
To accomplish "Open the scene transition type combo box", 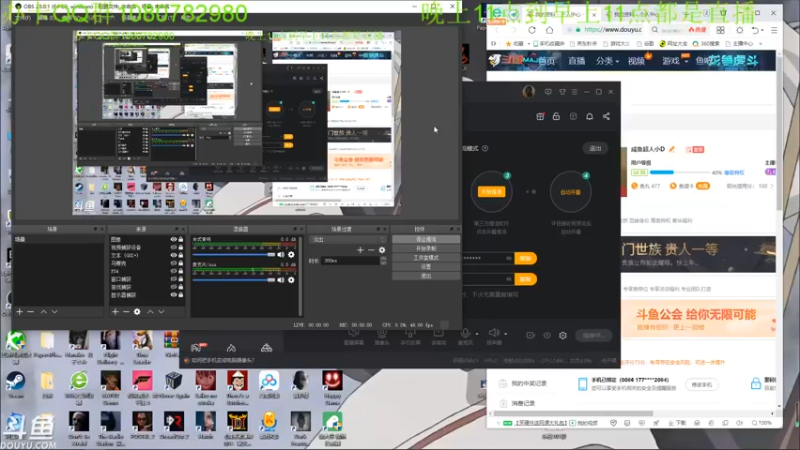I will pos(348,239).
